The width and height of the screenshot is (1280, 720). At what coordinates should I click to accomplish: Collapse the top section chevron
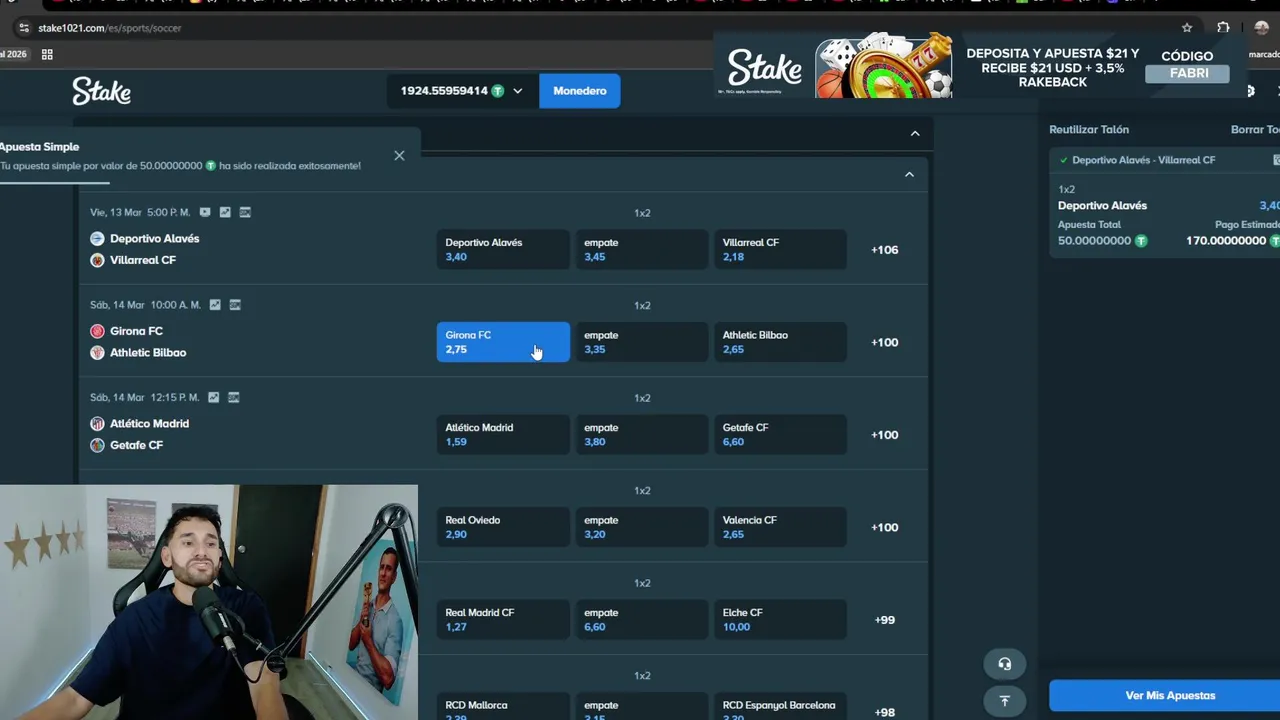point(915,133)
